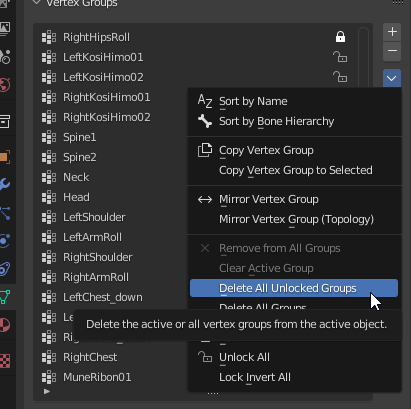Unlock the RightHipsRoll vertex group

tap(340, 37)
